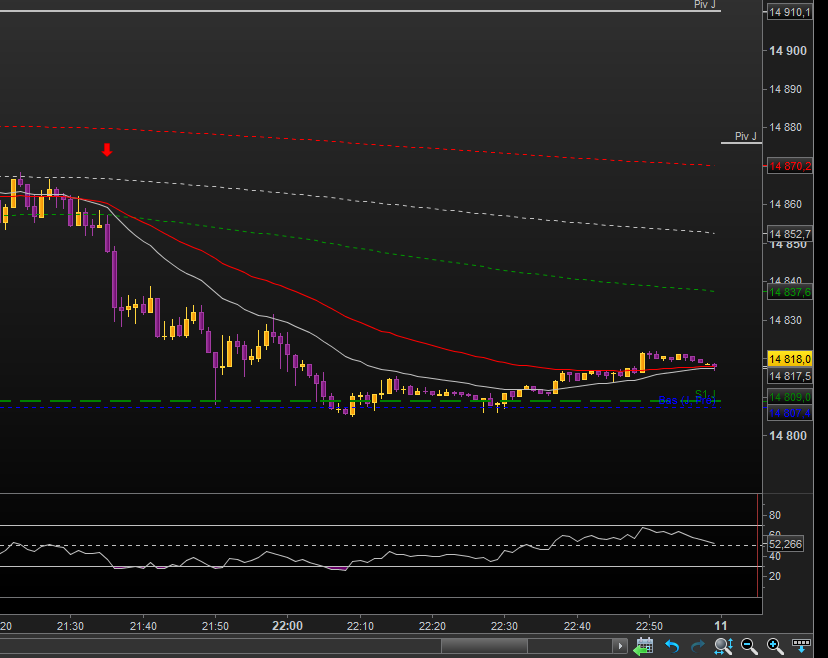Click the 22:00 time axis label

[287, 626]
